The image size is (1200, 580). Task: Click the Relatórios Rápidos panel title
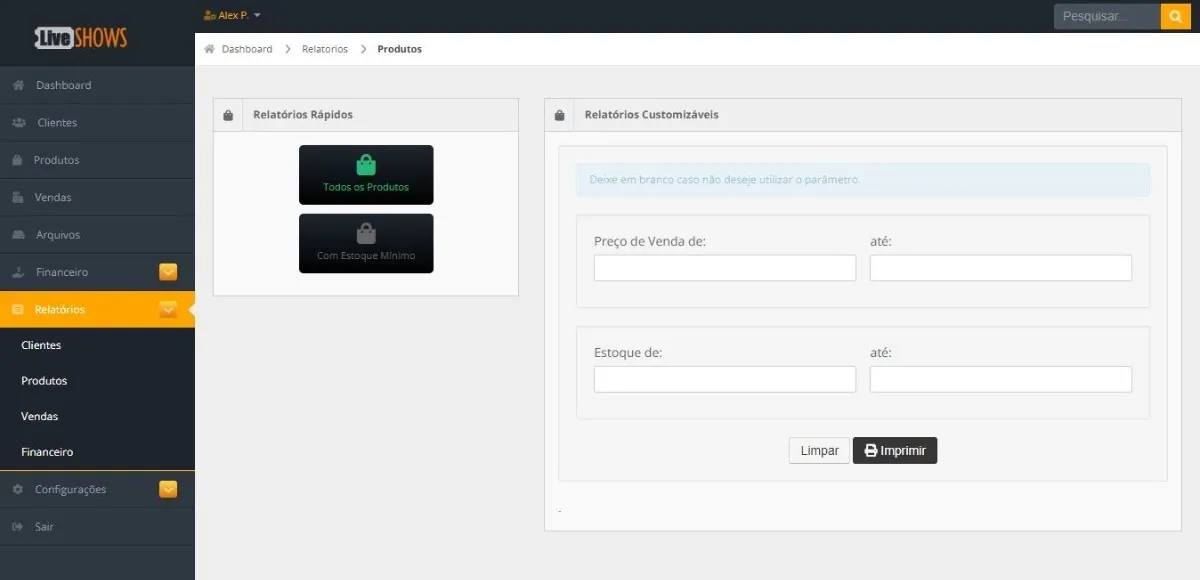coord(303,115)
